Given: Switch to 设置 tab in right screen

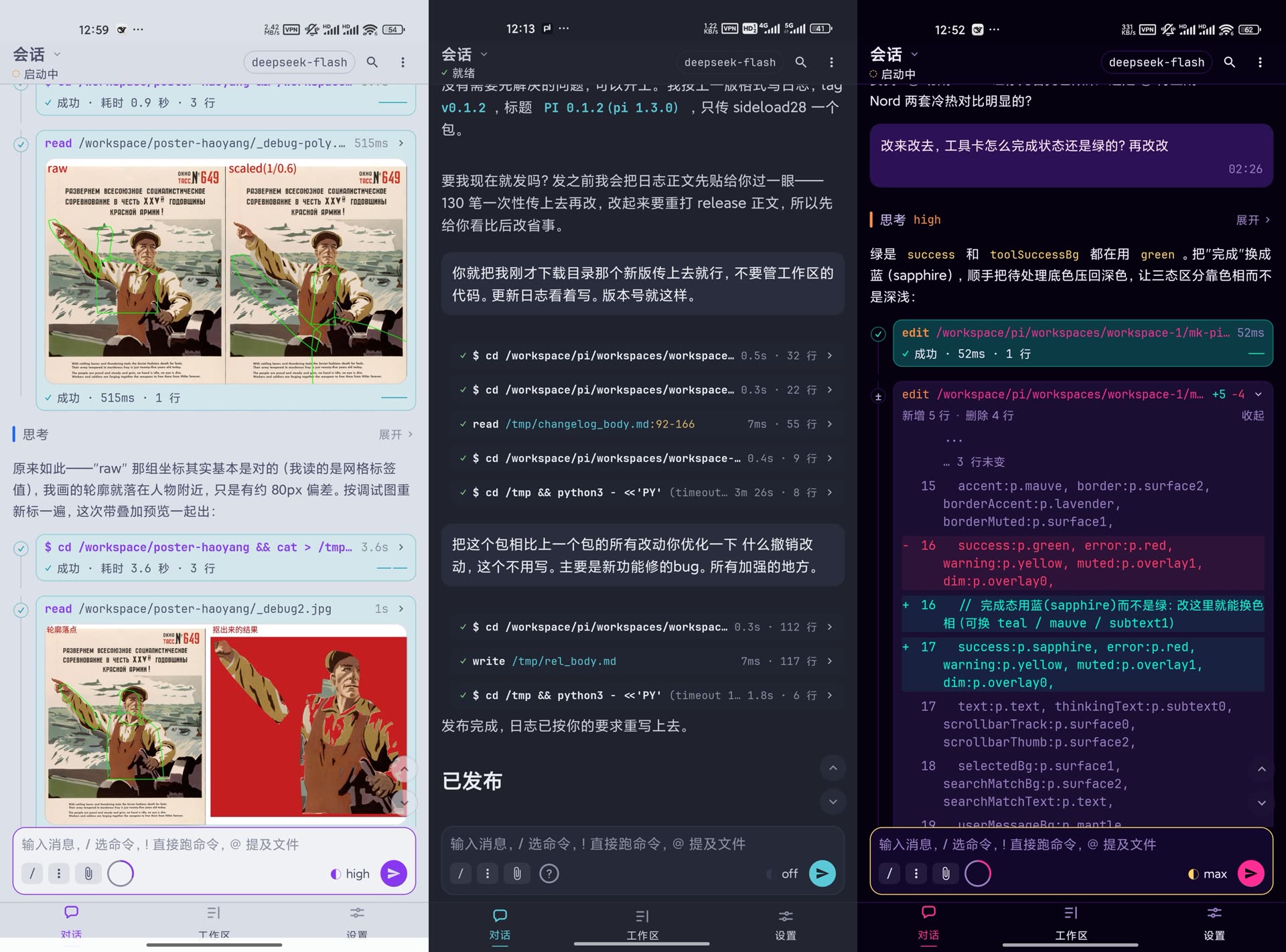Looking at the screenshot, I should 1214,923.
